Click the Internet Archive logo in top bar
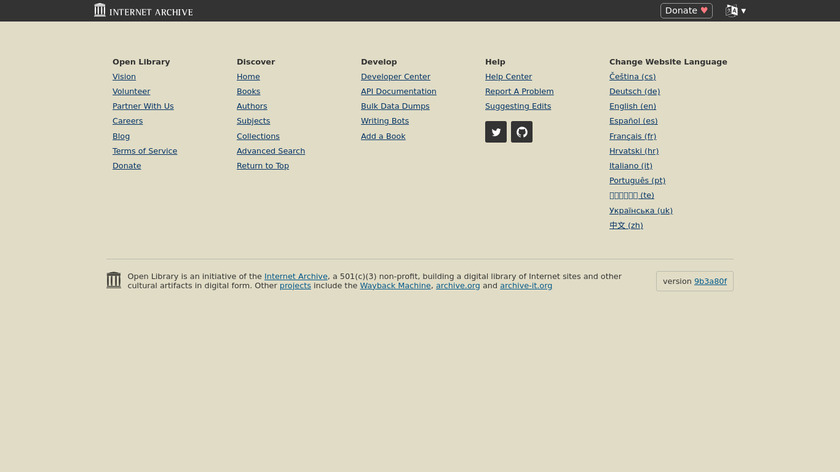The height and width of the screenshot is (472, 840). (143, 10)
